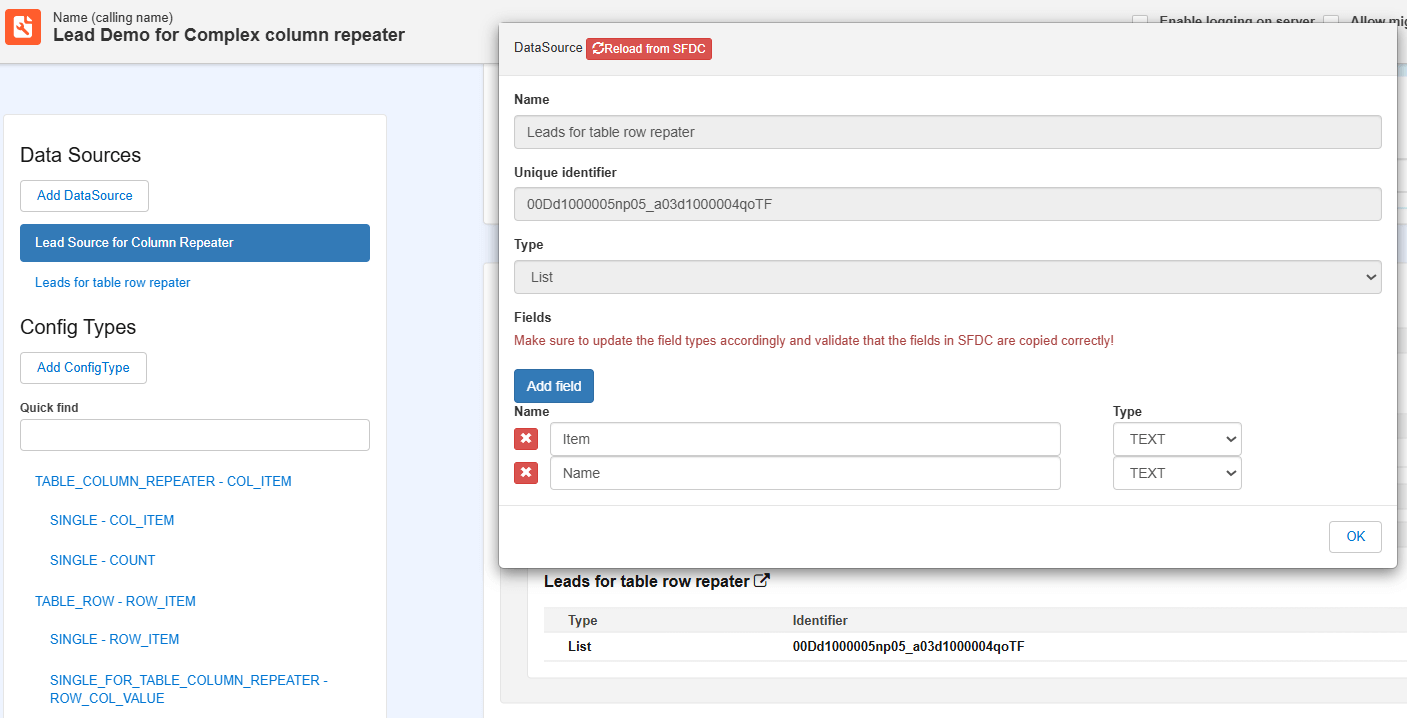Click the Add ConfigType button
The width and height of the screenshot is (1407, 718).
tap(83, 368)
